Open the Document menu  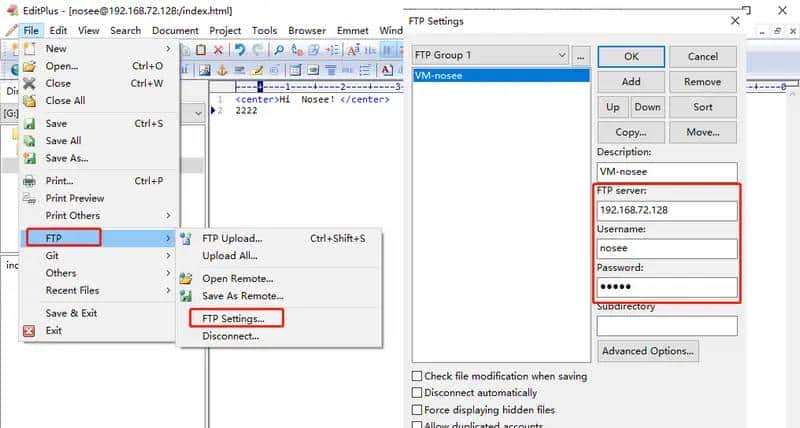click(x=175, y=31)
